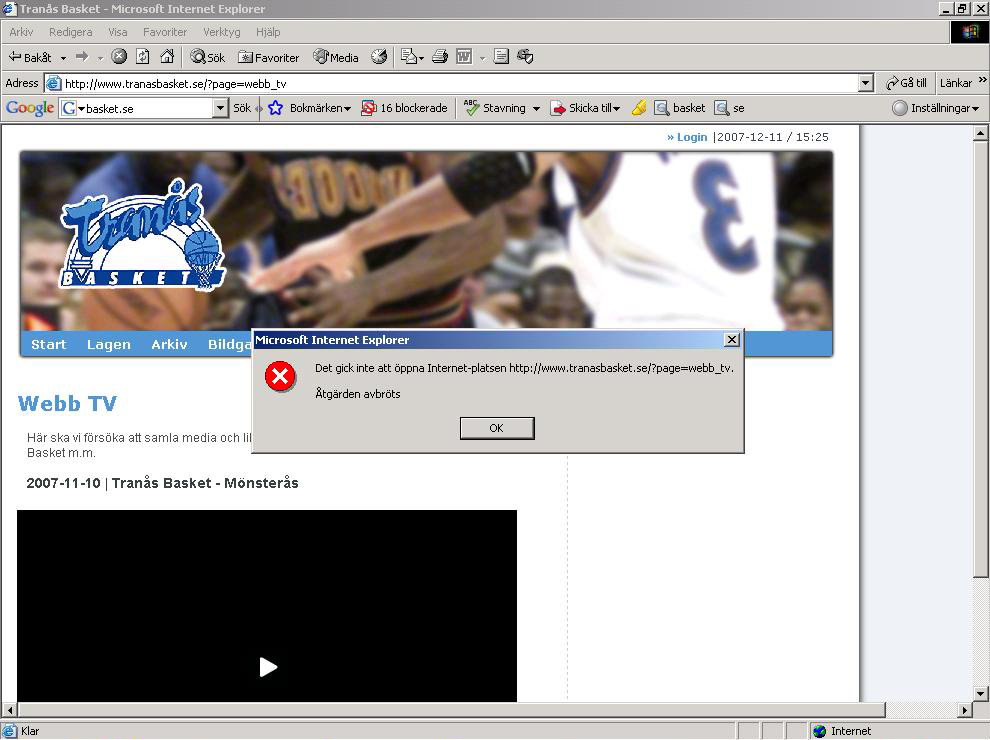The width and height of the screenshot is (990, 740).
Task: Click the Skicka till icon
Action: tap(558, 109)
